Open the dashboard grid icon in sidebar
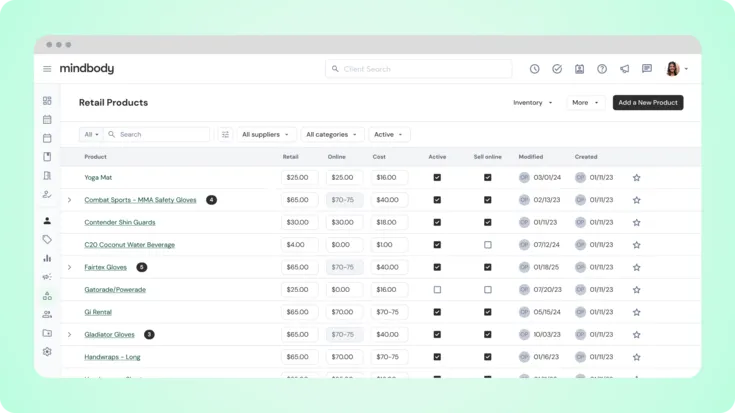The image size is (735, 413). click(47, 101)
